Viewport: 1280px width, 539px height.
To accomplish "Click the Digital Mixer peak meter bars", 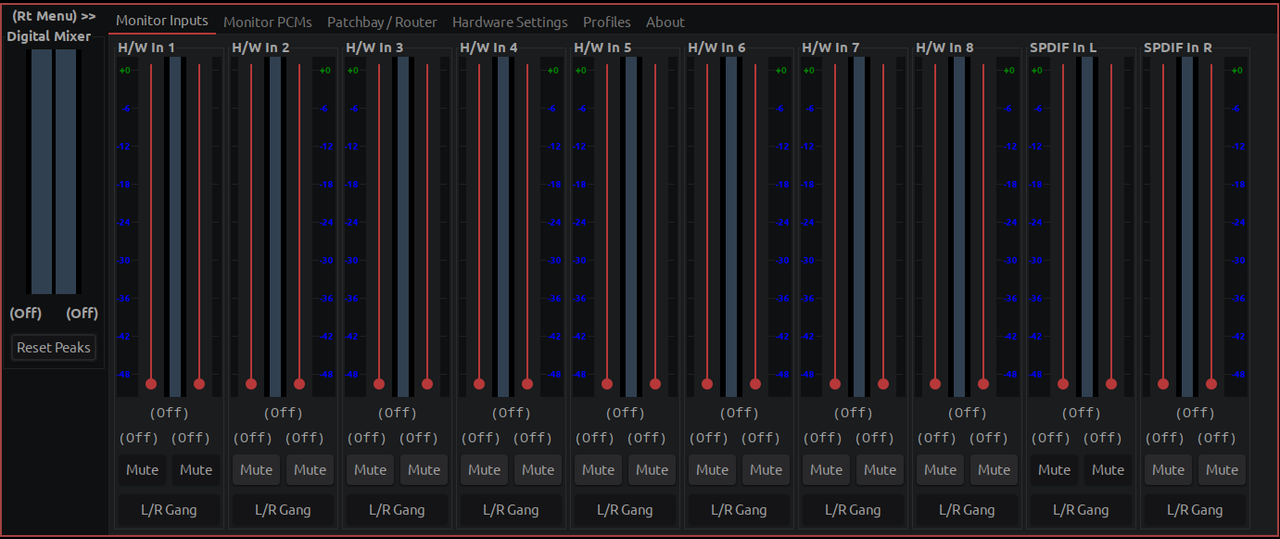I will pyautogui.click(x=53, y=172).
